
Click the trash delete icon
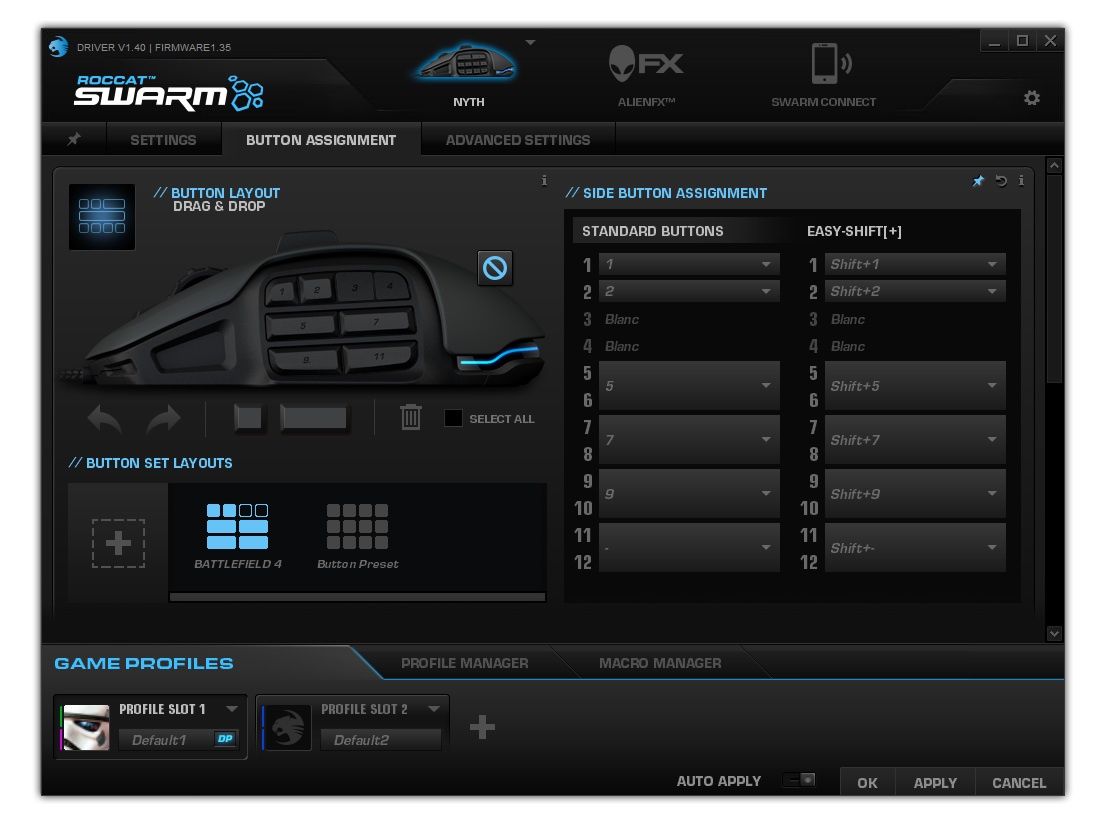point(411,417)
